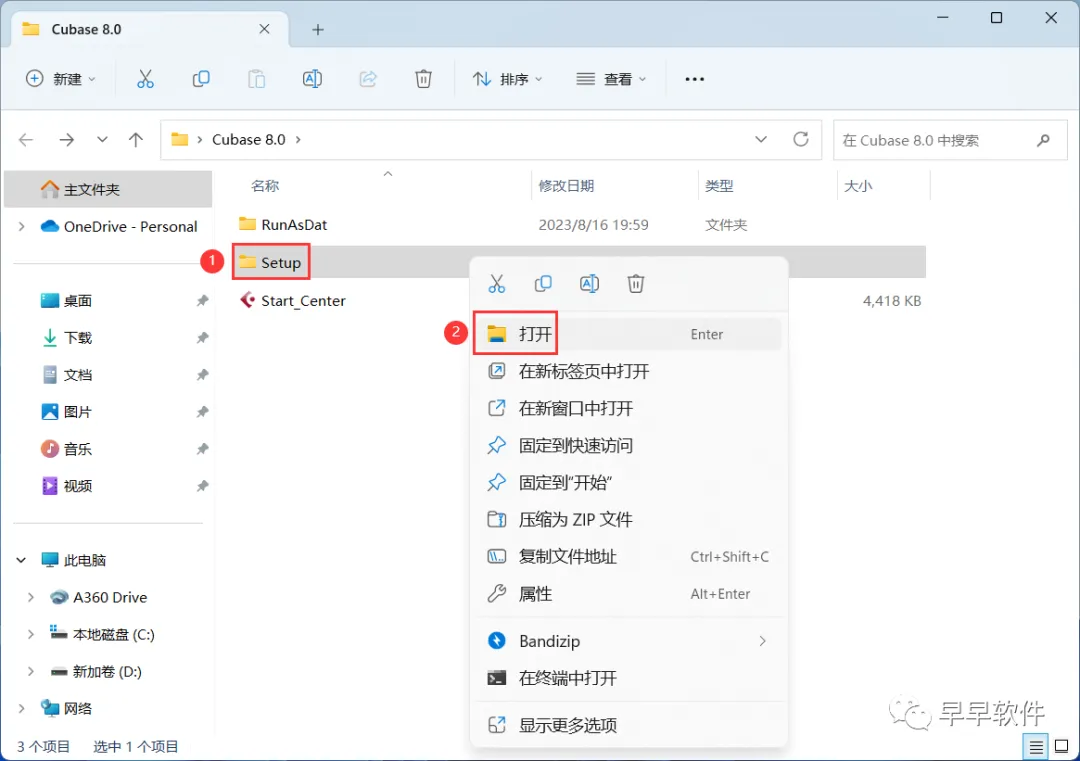1080x761 pixels.
Task: Open the address bar history dropdown
Action: [761, 140]
